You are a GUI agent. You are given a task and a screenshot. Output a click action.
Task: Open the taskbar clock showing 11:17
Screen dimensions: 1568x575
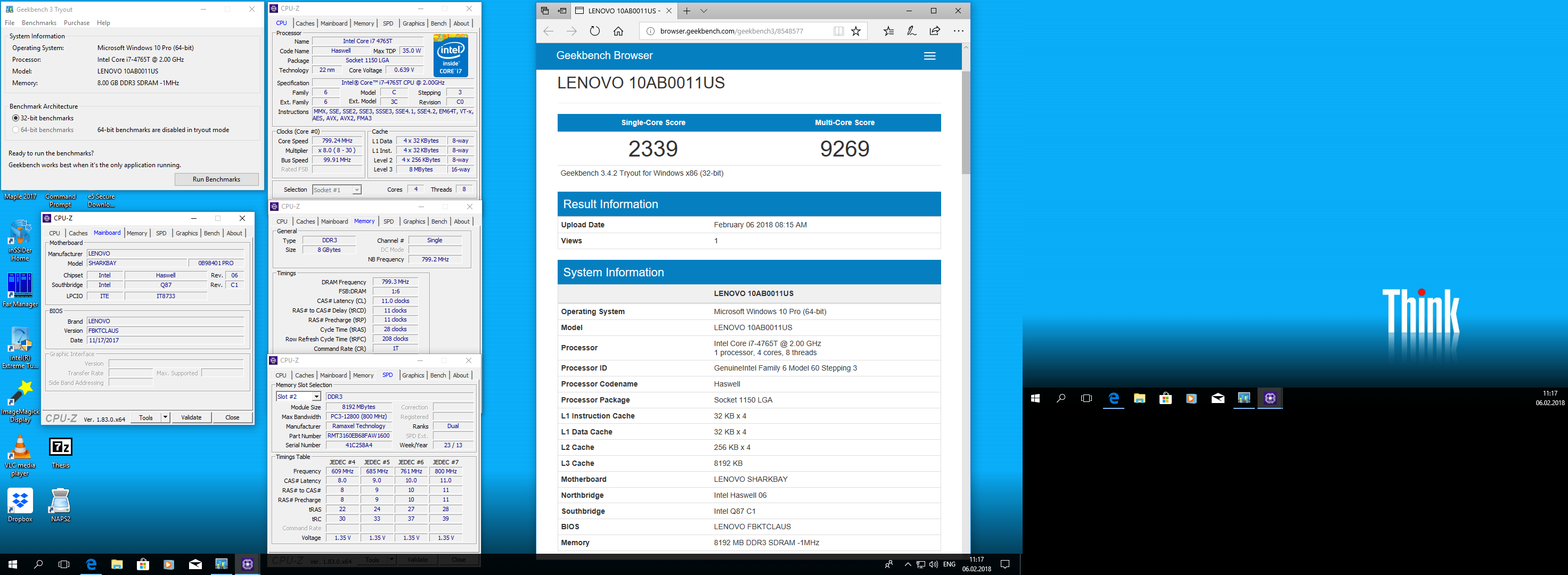976,564
